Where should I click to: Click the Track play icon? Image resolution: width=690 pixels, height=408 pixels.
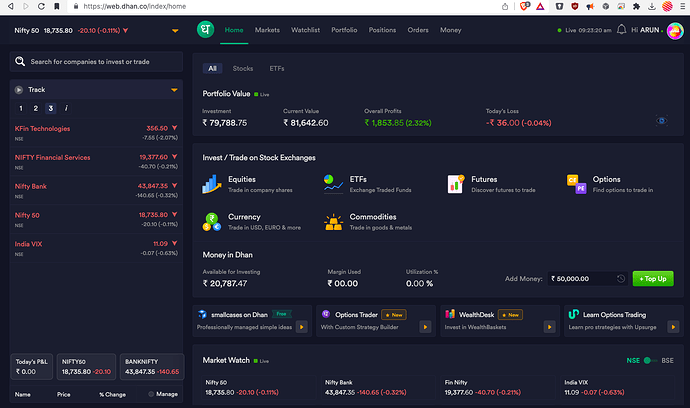click(x=18, y=90)
